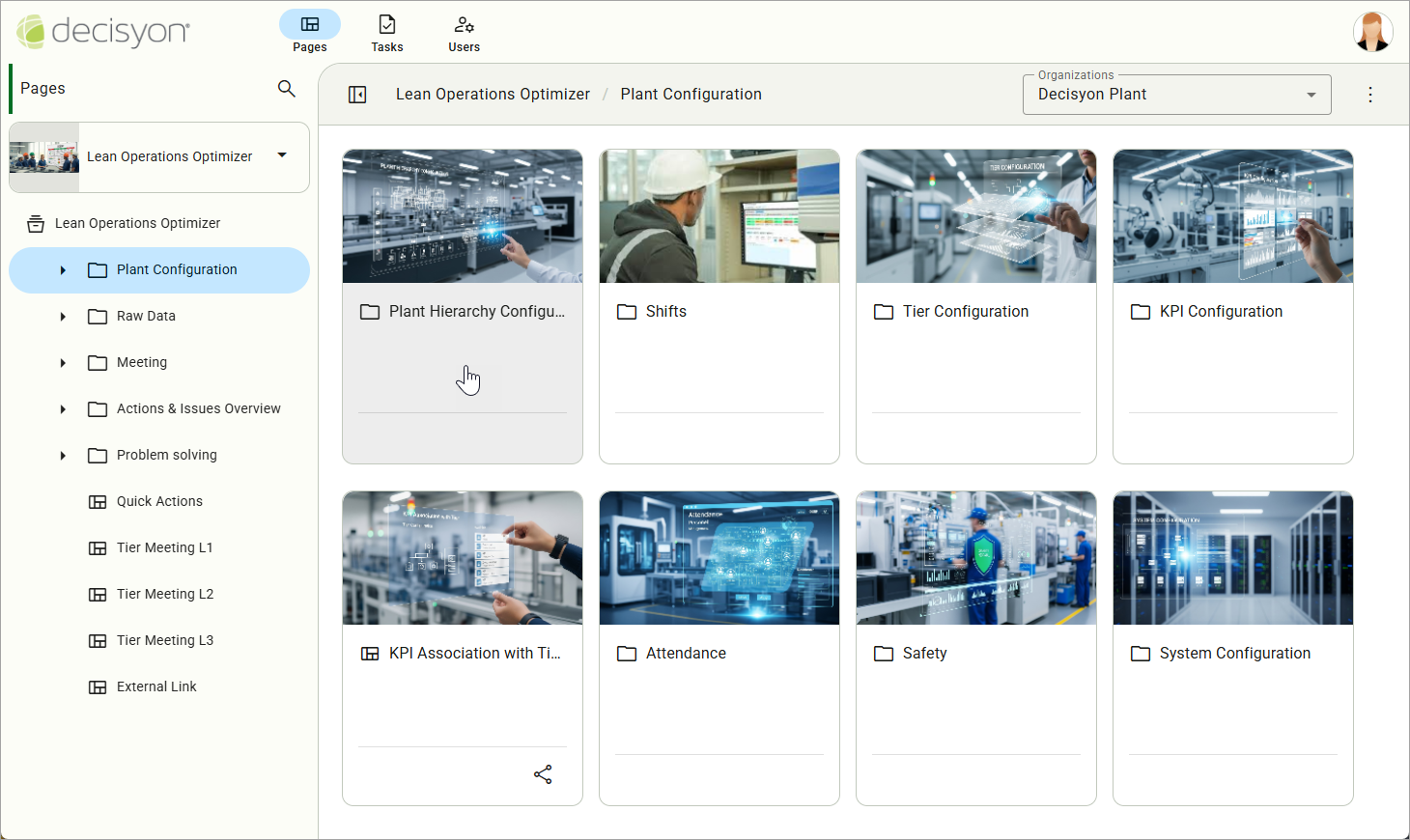Click the share icon on KPI Association card
Screen dimensions: 1410x840
pos(543,774)
